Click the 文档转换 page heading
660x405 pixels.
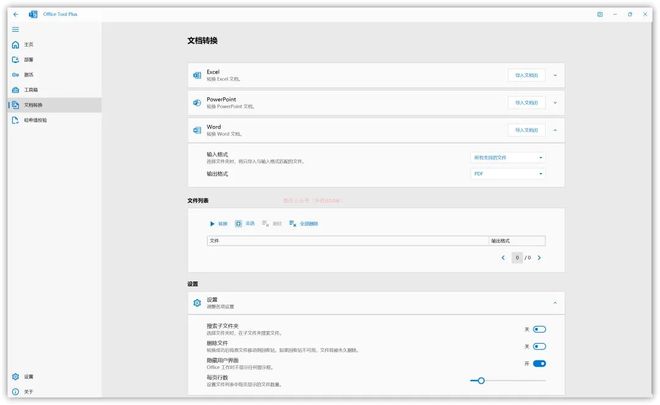[202, 41]
